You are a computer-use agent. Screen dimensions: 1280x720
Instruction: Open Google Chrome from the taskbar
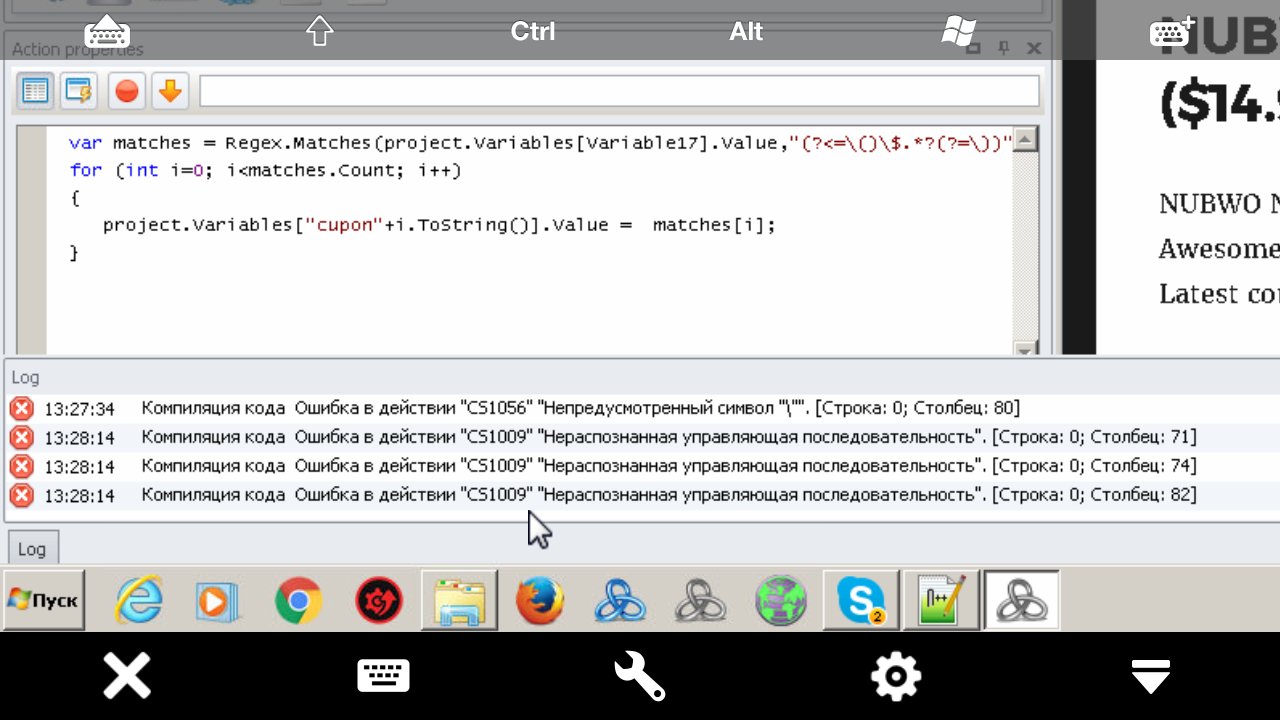point(299,601)
